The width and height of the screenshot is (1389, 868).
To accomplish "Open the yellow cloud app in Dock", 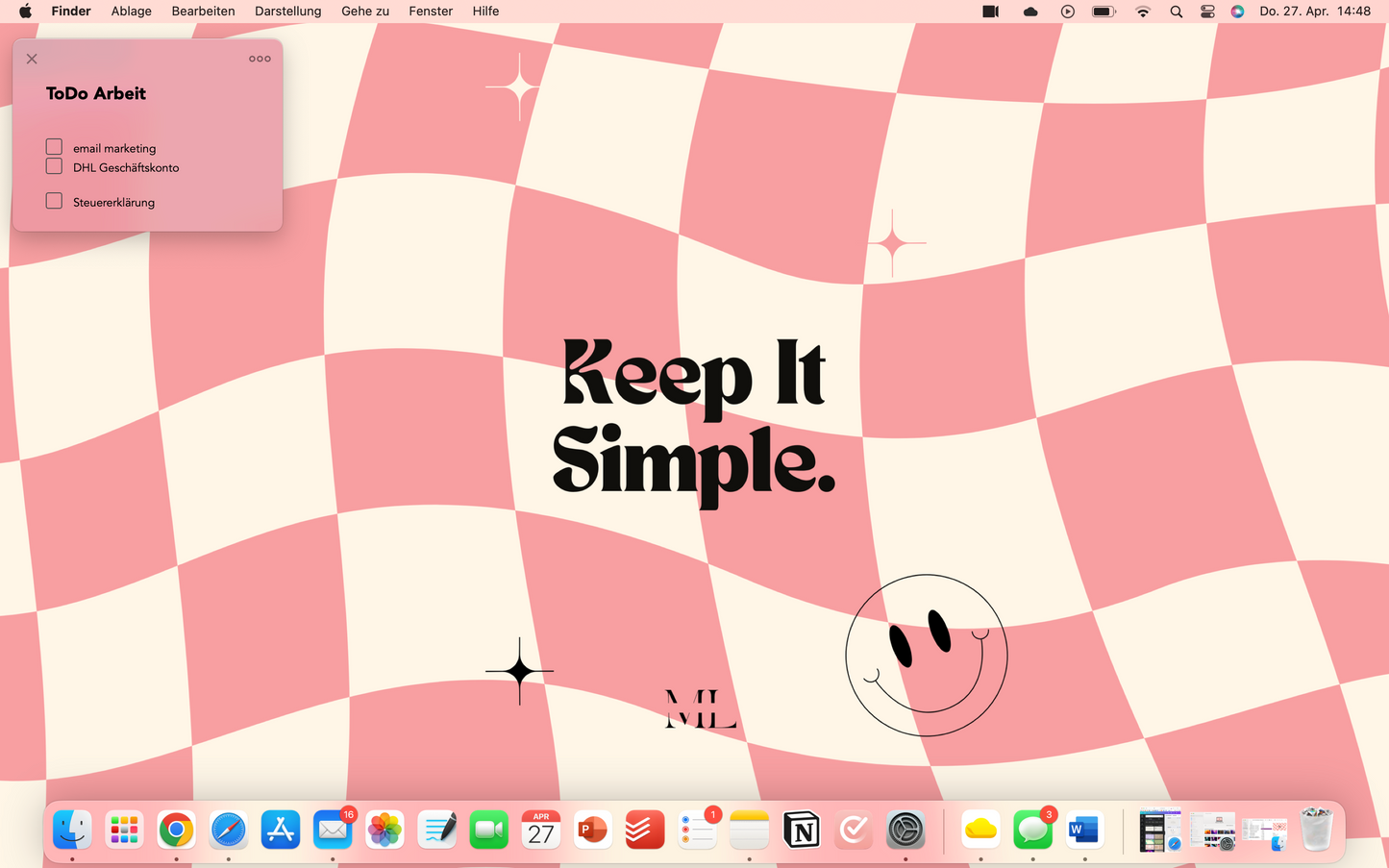I will pos(980,830).
